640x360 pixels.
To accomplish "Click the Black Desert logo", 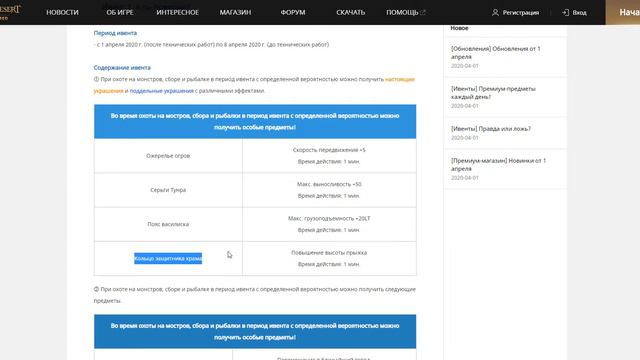I will [x=10, y=12].
